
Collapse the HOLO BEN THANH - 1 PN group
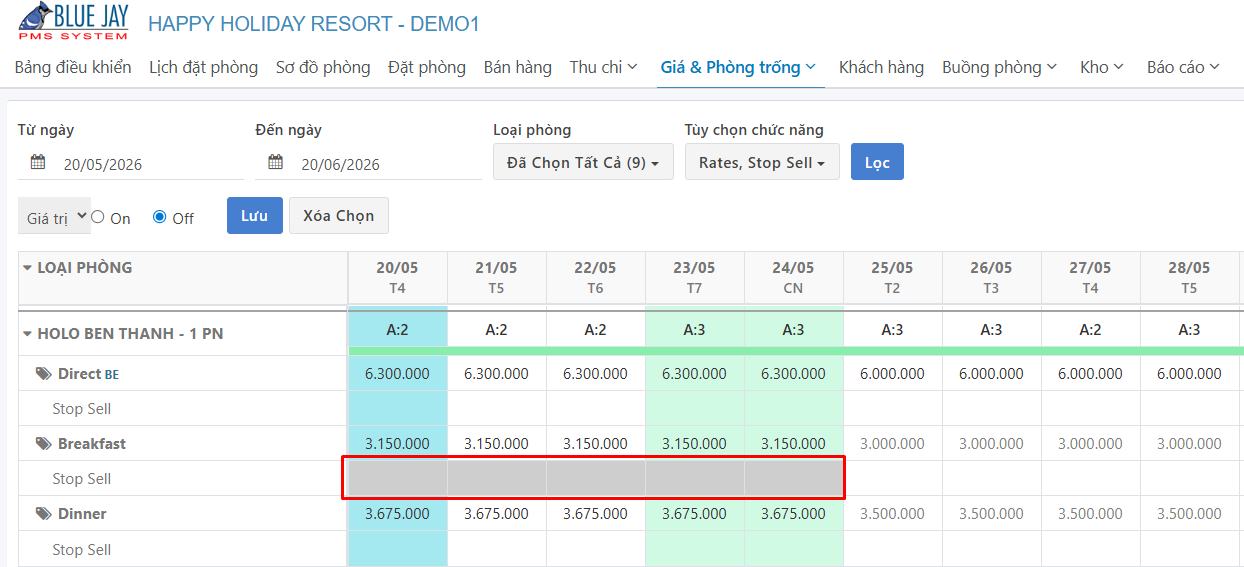(x=28, y=334)
